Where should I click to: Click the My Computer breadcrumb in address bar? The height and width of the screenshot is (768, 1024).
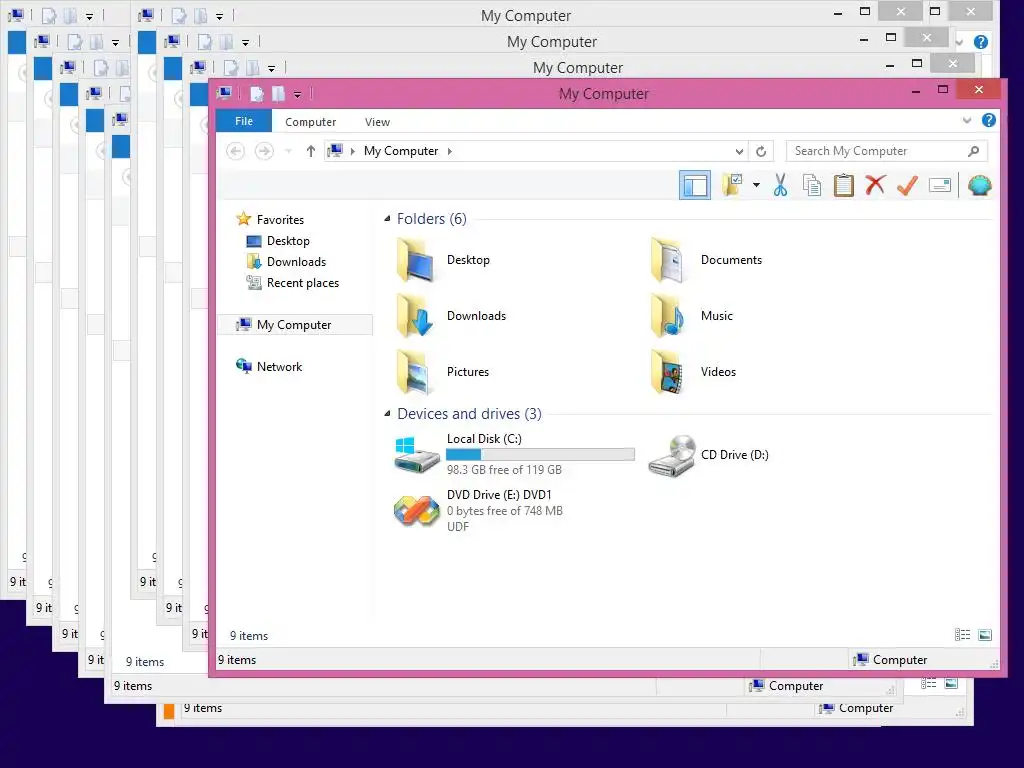[x=401, y=152]
